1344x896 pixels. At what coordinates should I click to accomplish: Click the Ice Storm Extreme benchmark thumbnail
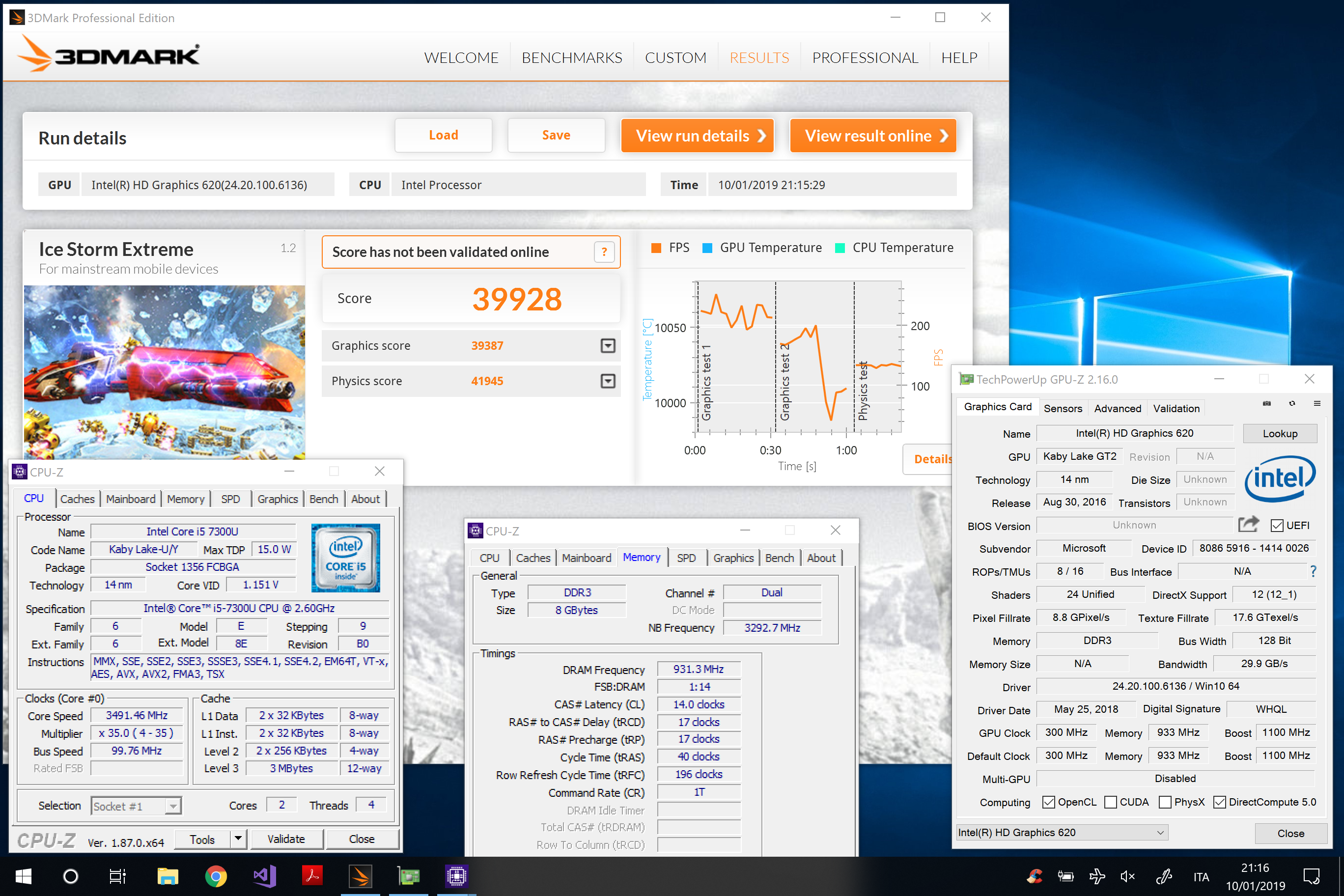coord(164,371)
